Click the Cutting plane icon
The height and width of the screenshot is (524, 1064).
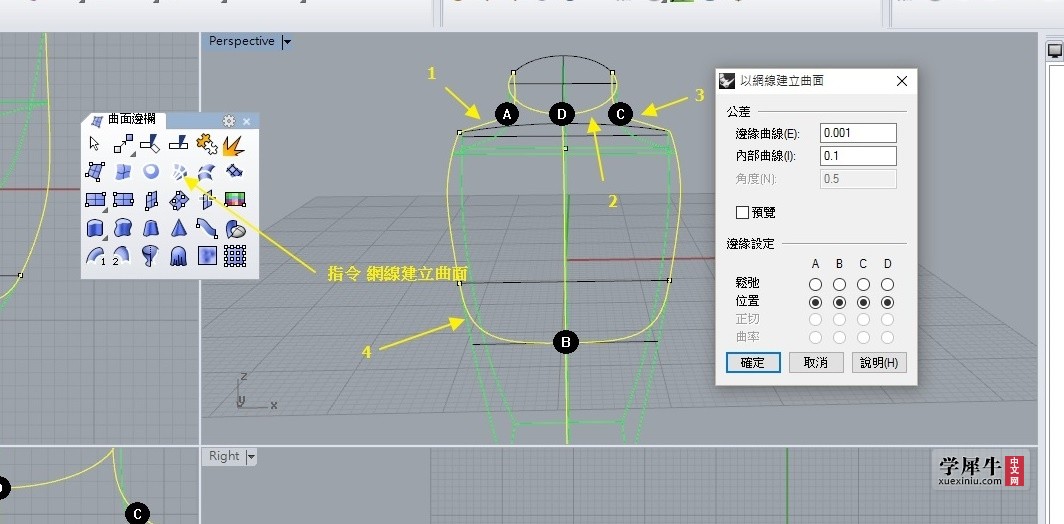click(x=206, y=200)
